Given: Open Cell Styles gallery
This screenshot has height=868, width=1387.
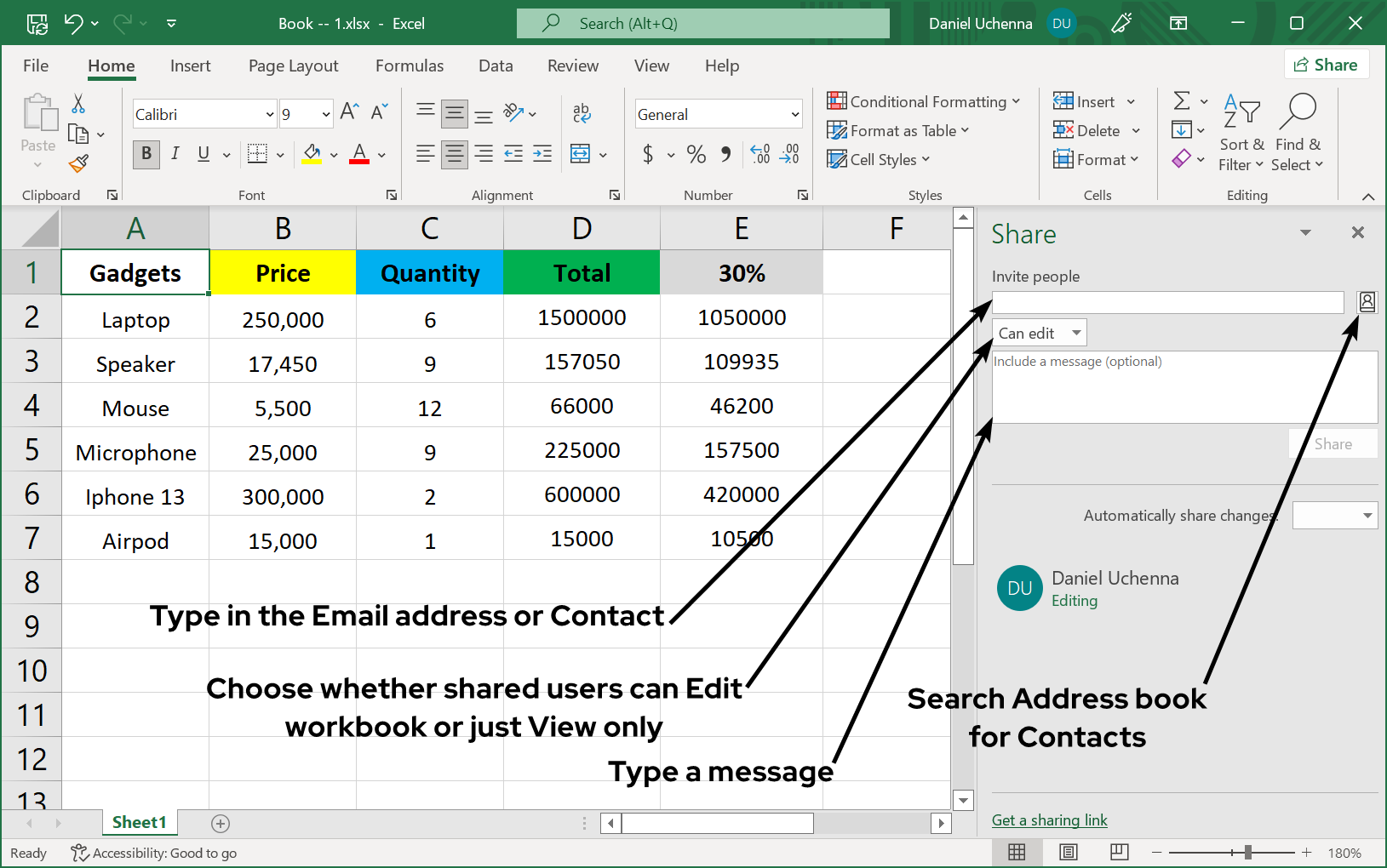Looking at the screenshot, I should [878, 159].
